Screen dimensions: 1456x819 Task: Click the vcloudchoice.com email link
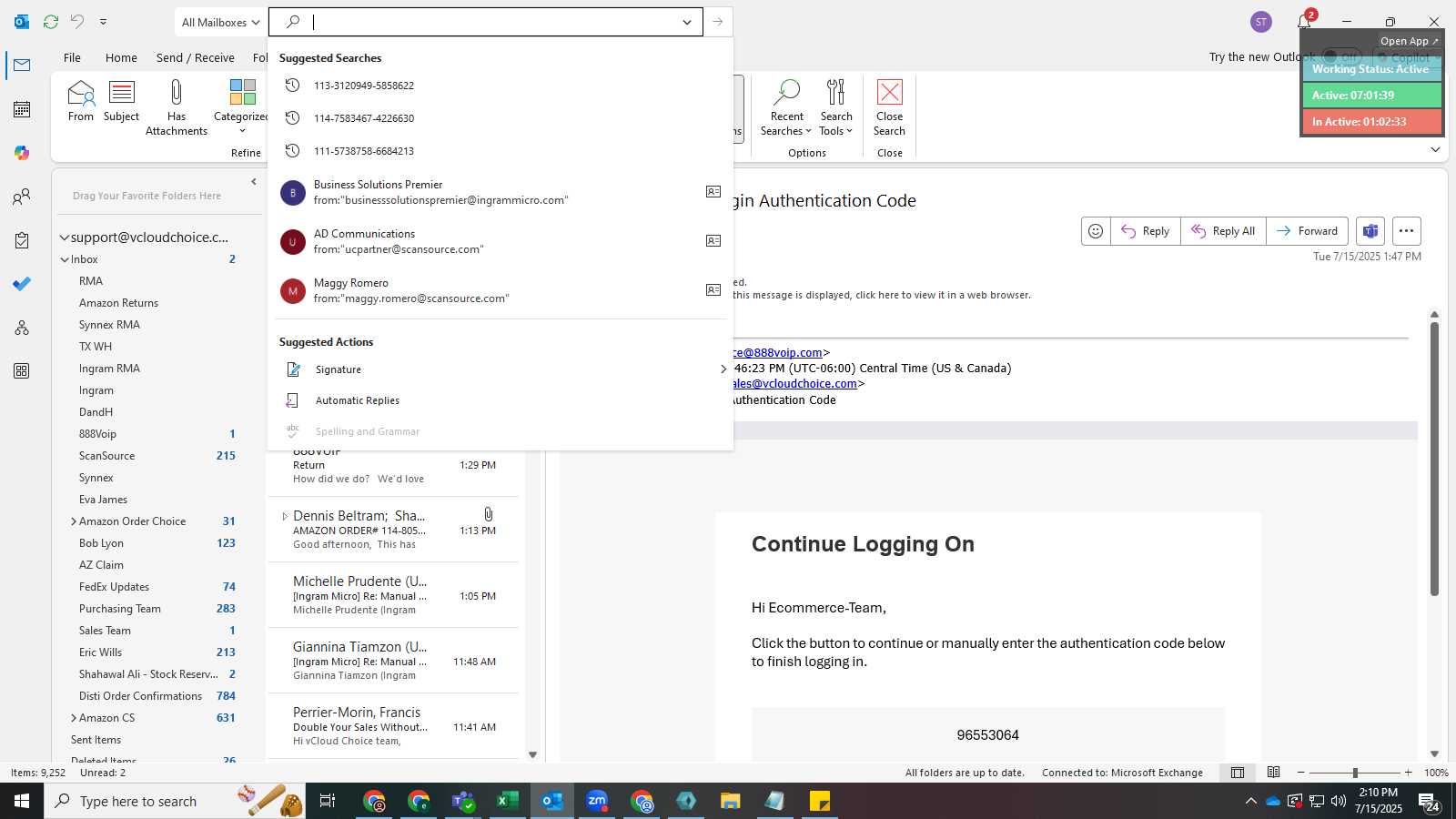pos(795,383)
